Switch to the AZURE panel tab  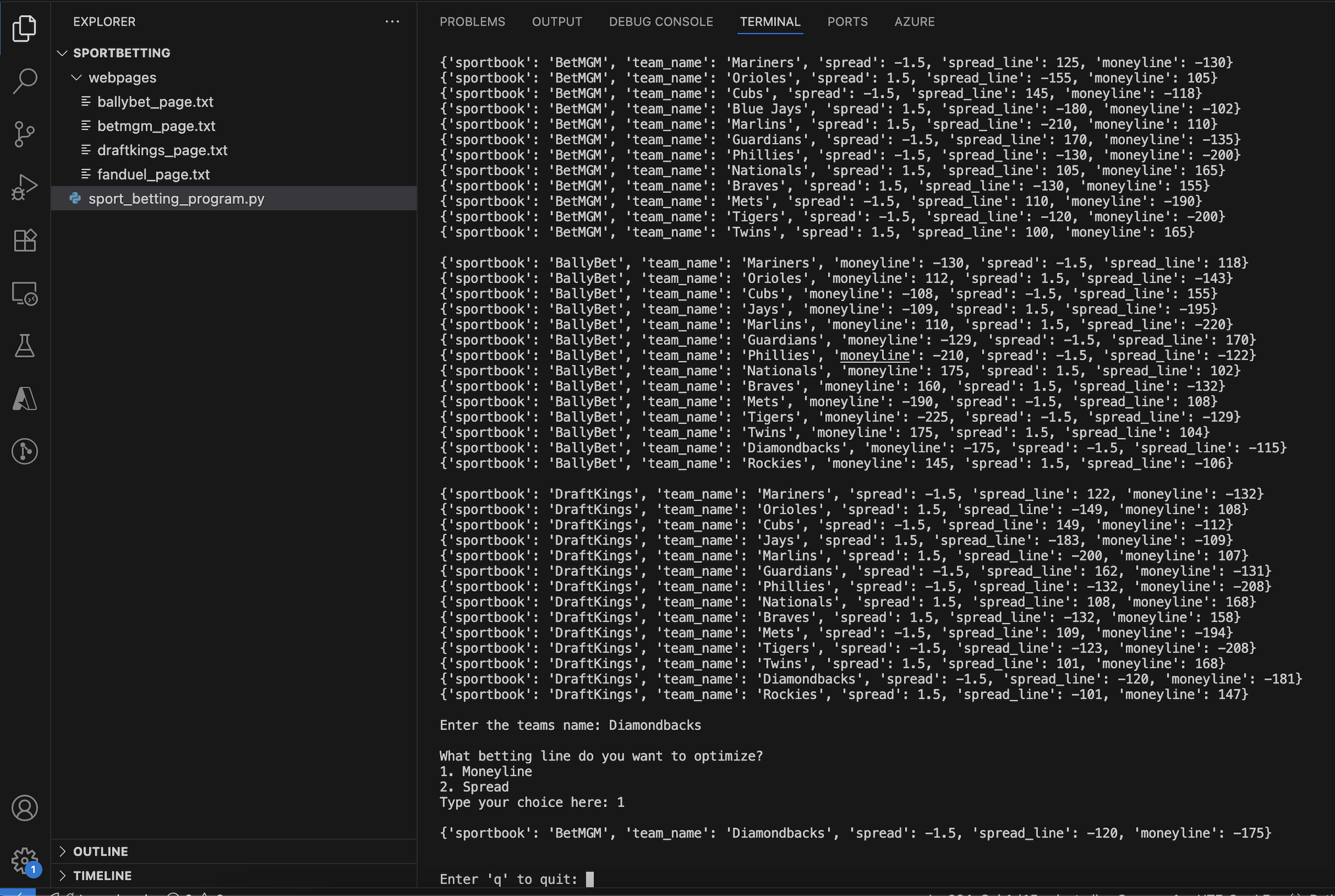[915, 22]
